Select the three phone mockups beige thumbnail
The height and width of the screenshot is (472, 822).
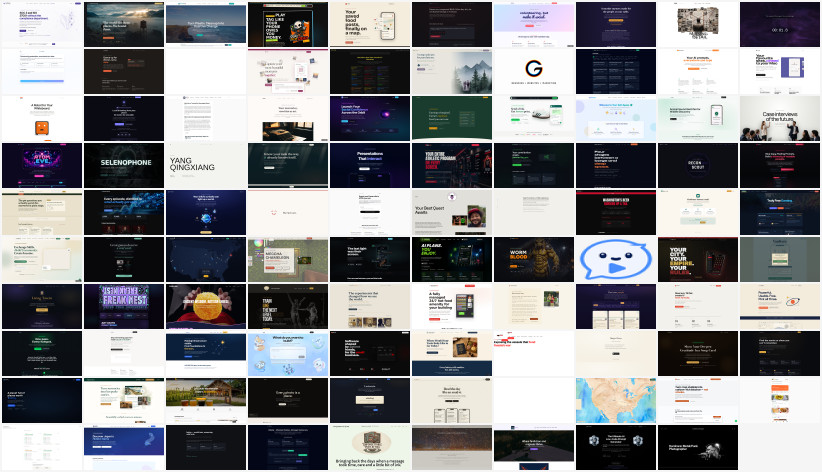pos(452,400)
